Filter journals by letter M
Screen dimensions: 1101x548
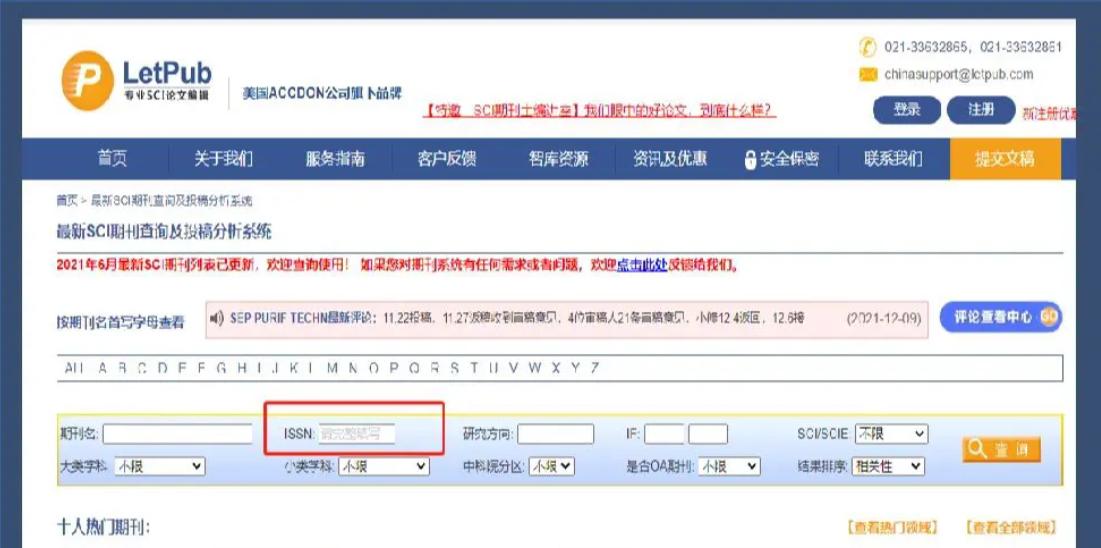(332, 368)
